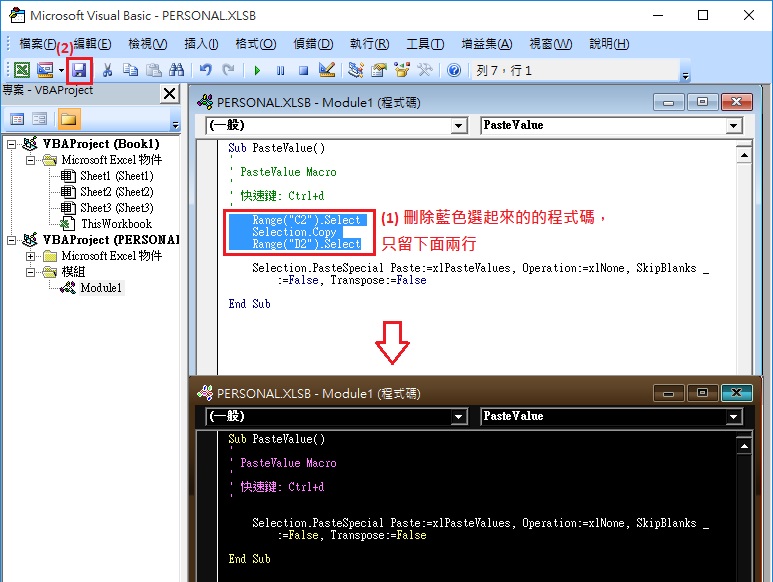The image size is (773, 582).
Task: Close the 專案 - VBAProject panel
Action: [169, 93]
